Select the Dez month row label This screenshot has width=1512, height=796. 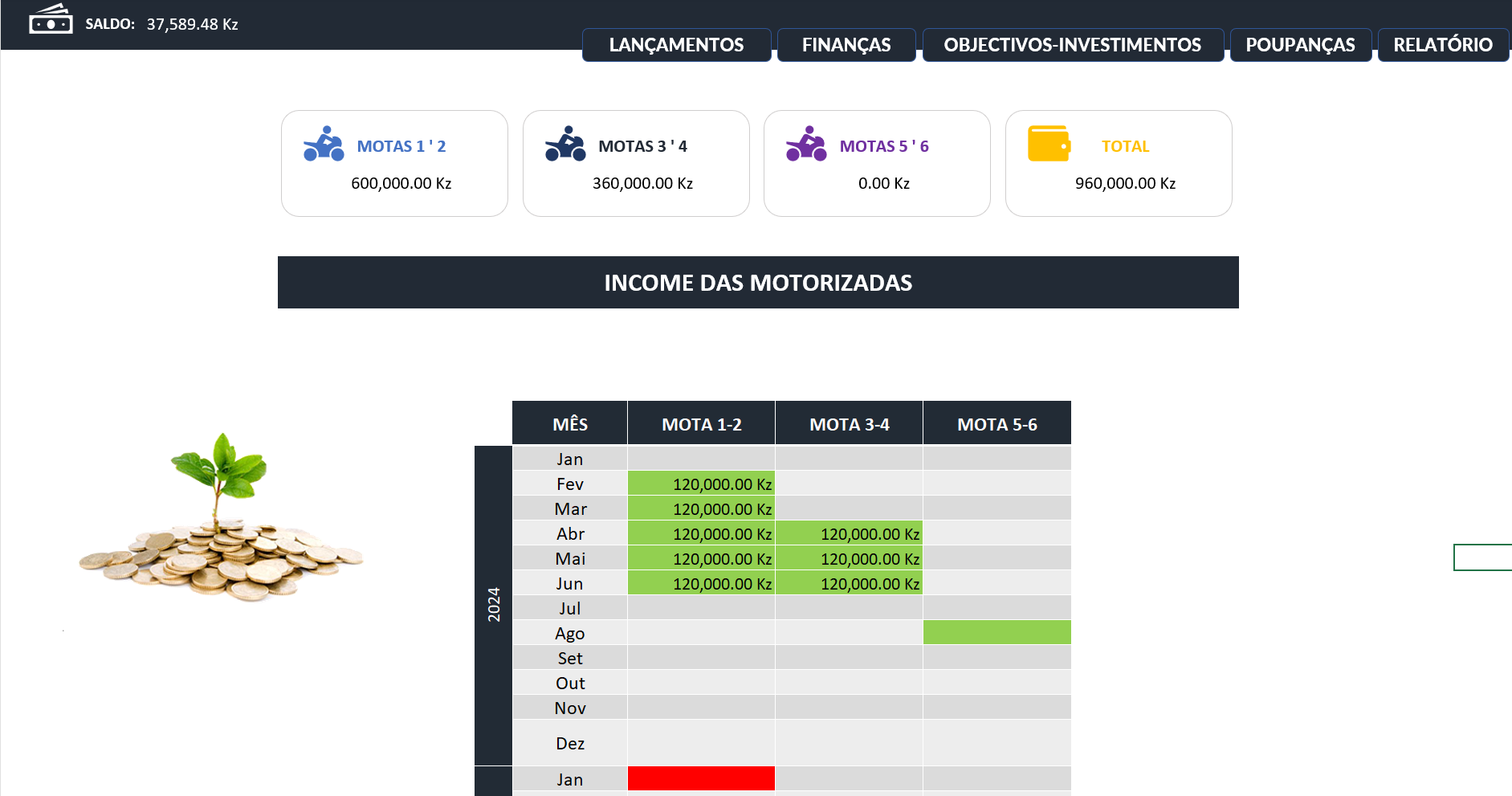(570, 743)
